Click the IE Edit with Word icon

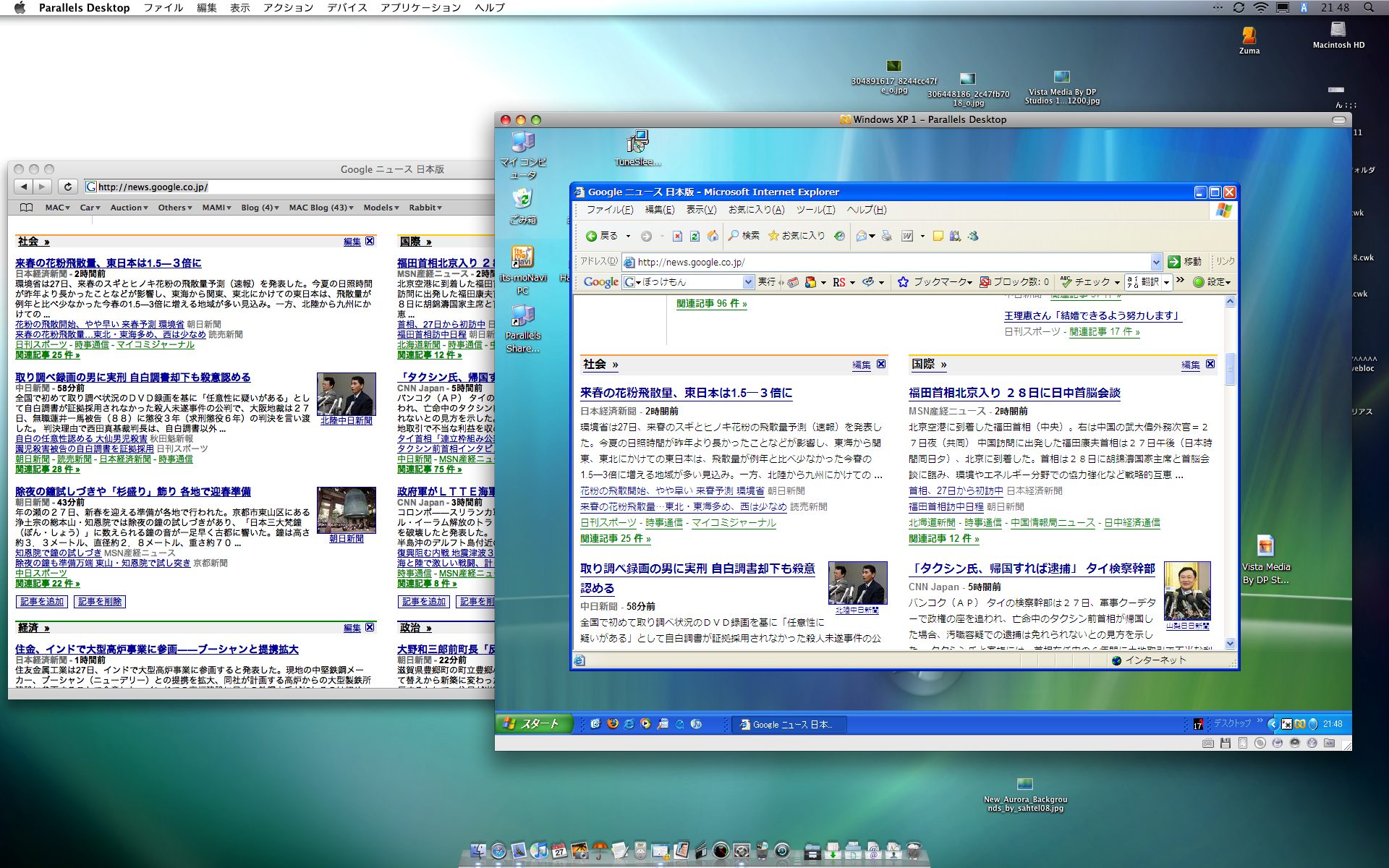[x=907, y=236]
